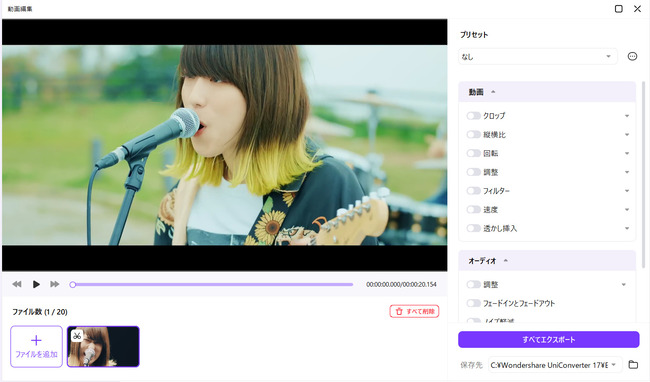Image resolution: width=650 pixels, height=382 pixels.
Task: Click the time readout 00:00:00.000/00:00:20.154
Action: click(401, 285)
